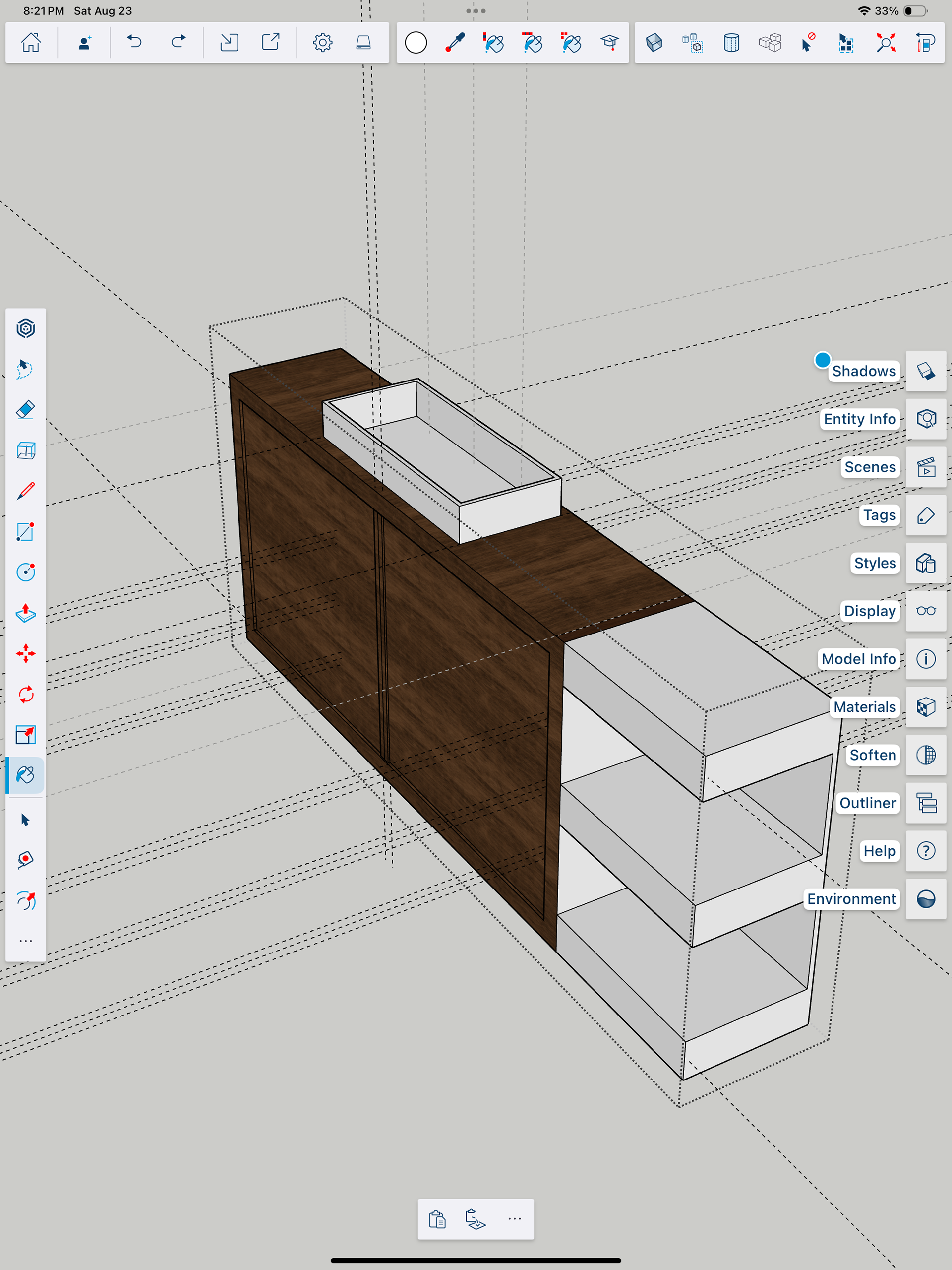Open the Entity Info label
The width and height of the screenshot is (952, 1270).
click(859, 419)
